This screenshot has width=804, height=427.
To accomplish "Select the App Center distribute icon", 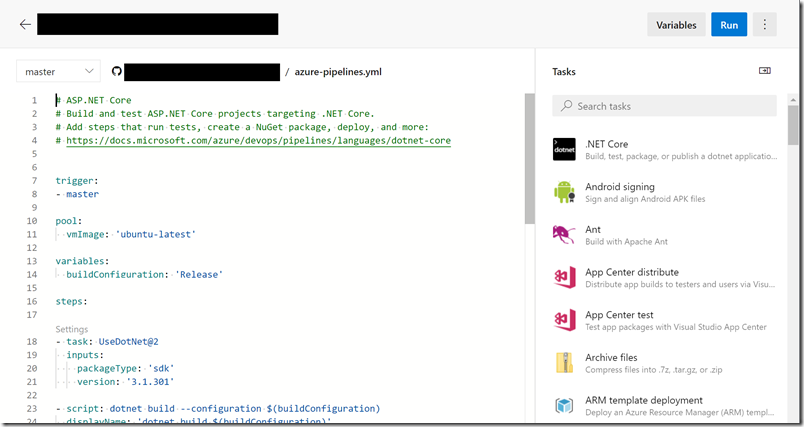I will click(x=564, y=277).
